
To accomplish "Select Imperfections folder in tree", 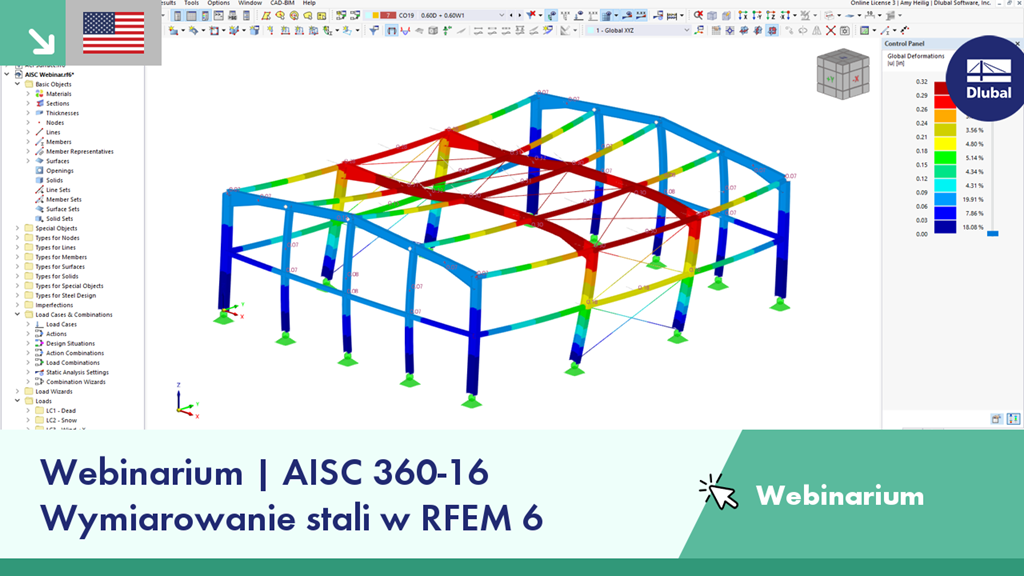I will (54, 305).
